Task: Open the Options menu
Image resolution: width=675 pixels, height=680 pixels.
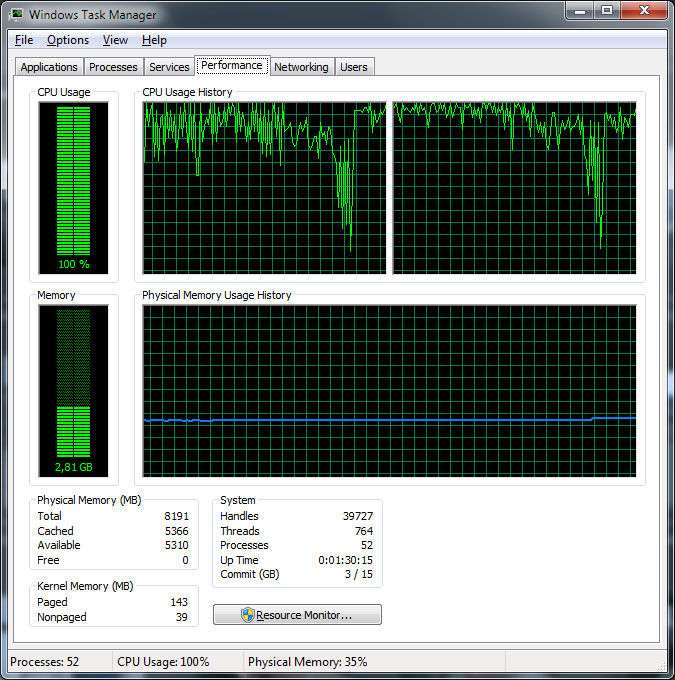Action: coord(68,40)
